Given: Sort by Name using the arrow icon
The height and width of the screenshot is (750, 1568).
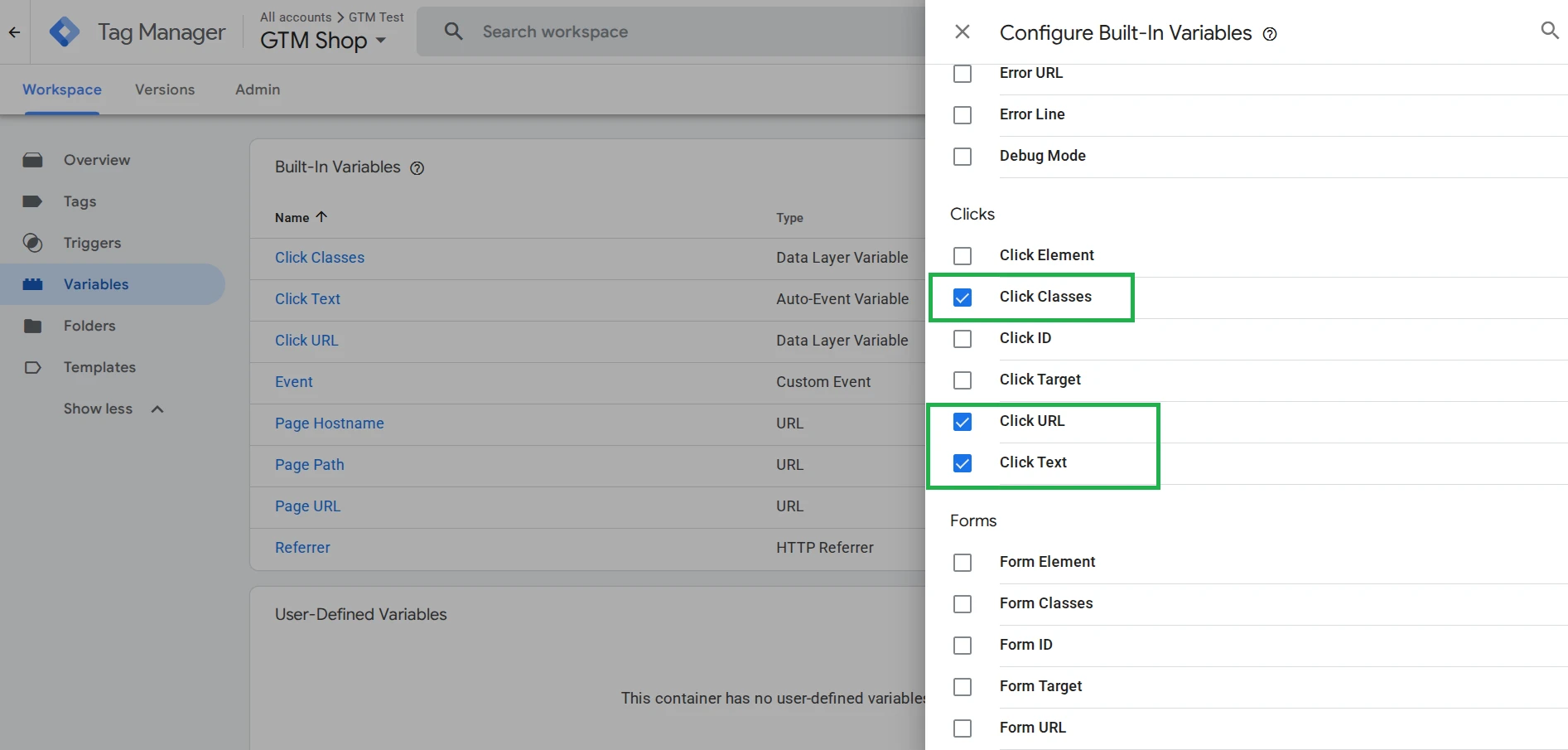Looking at the screenshot, I should [x=321, y=217].
